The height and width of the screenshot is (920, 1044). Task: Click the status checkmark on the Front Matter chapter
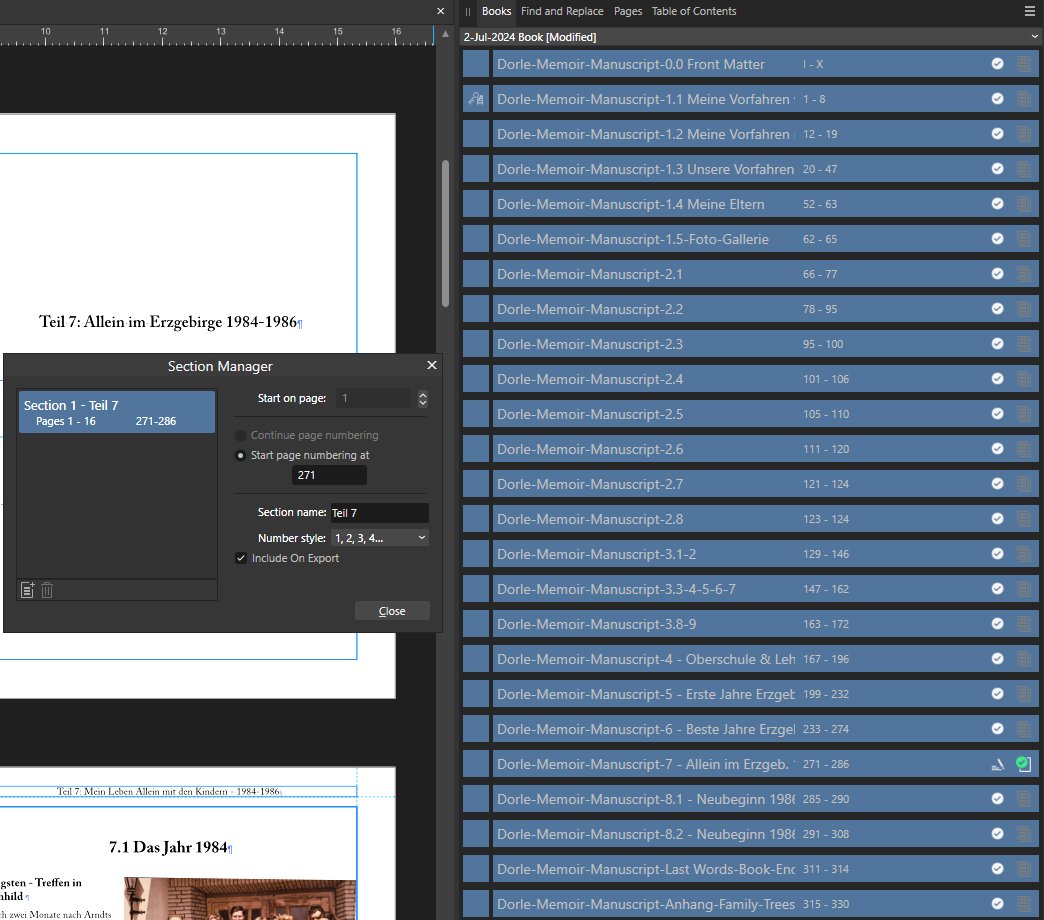pyautogui.click(x=997, y=64)
